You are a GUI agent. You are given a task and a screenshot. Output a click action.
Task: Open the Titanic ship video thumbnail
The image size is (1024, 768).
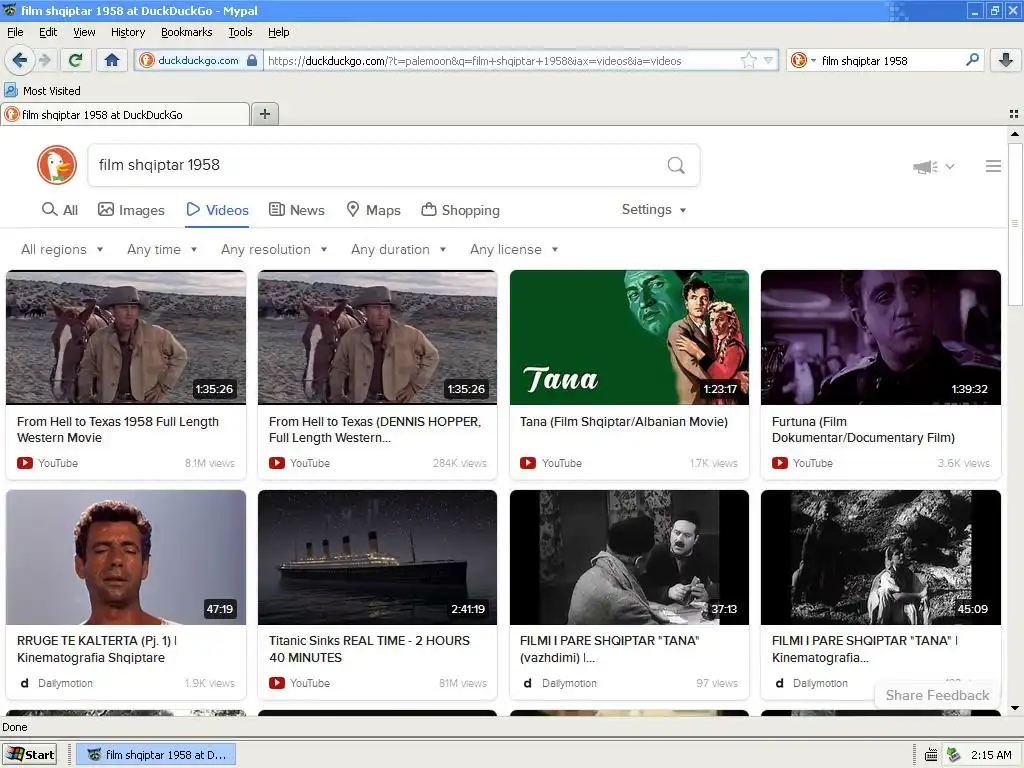(377, 558)
